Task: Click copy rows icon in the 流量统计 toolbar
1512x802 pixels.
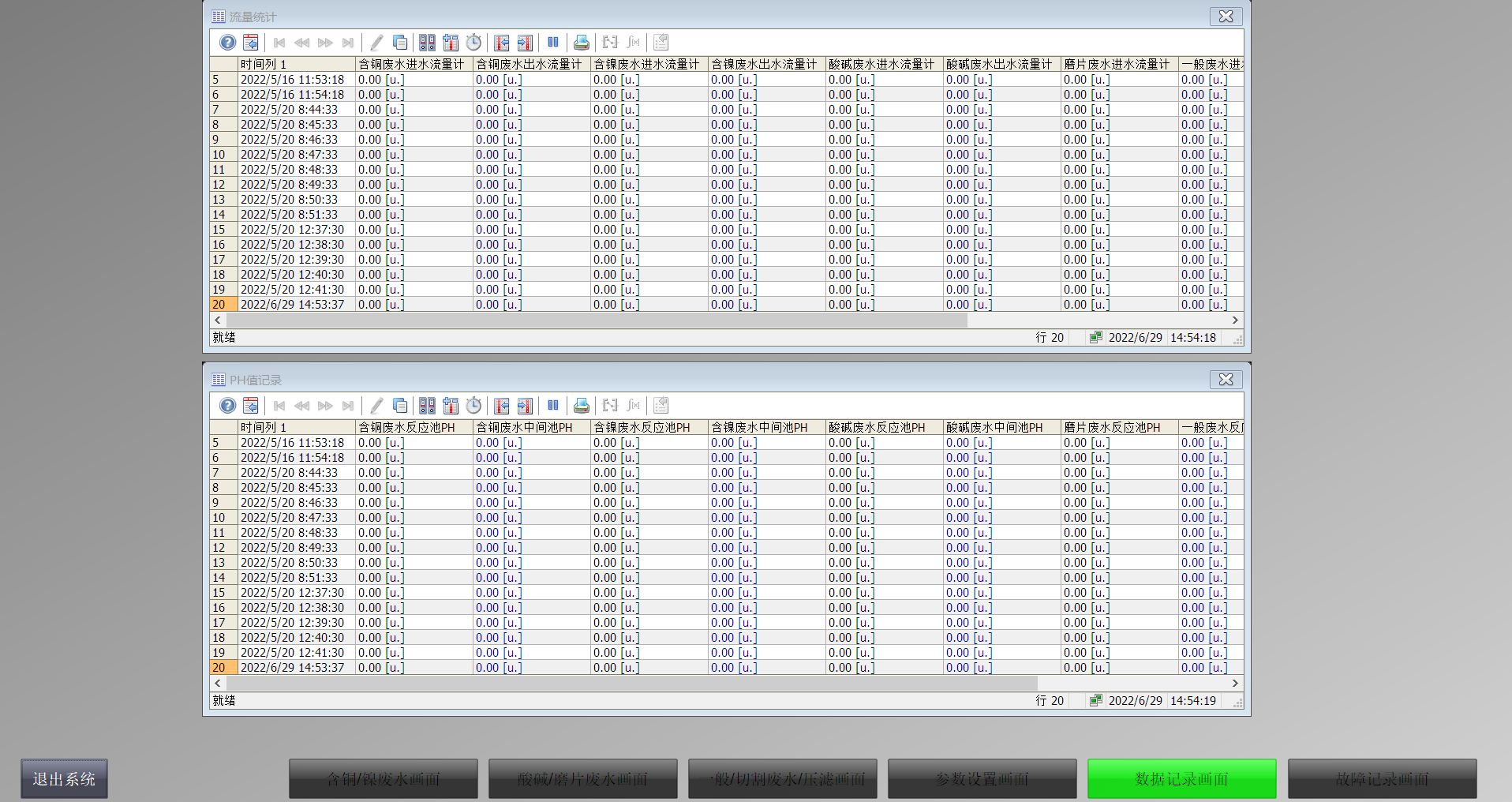Action: [x=400, y=43]
